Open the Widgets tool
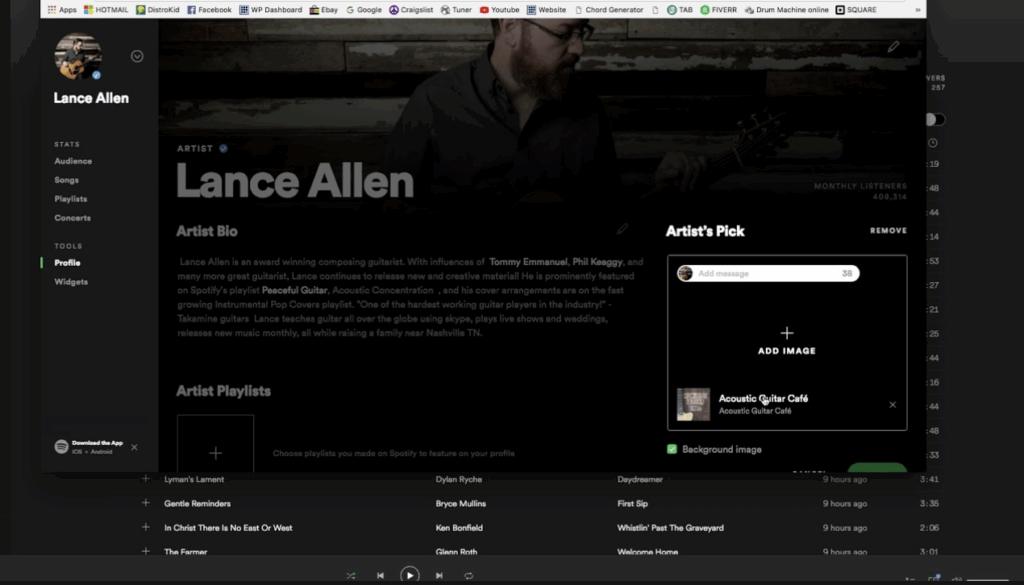Screen dimensions: 1024x585 pos(71,282)
